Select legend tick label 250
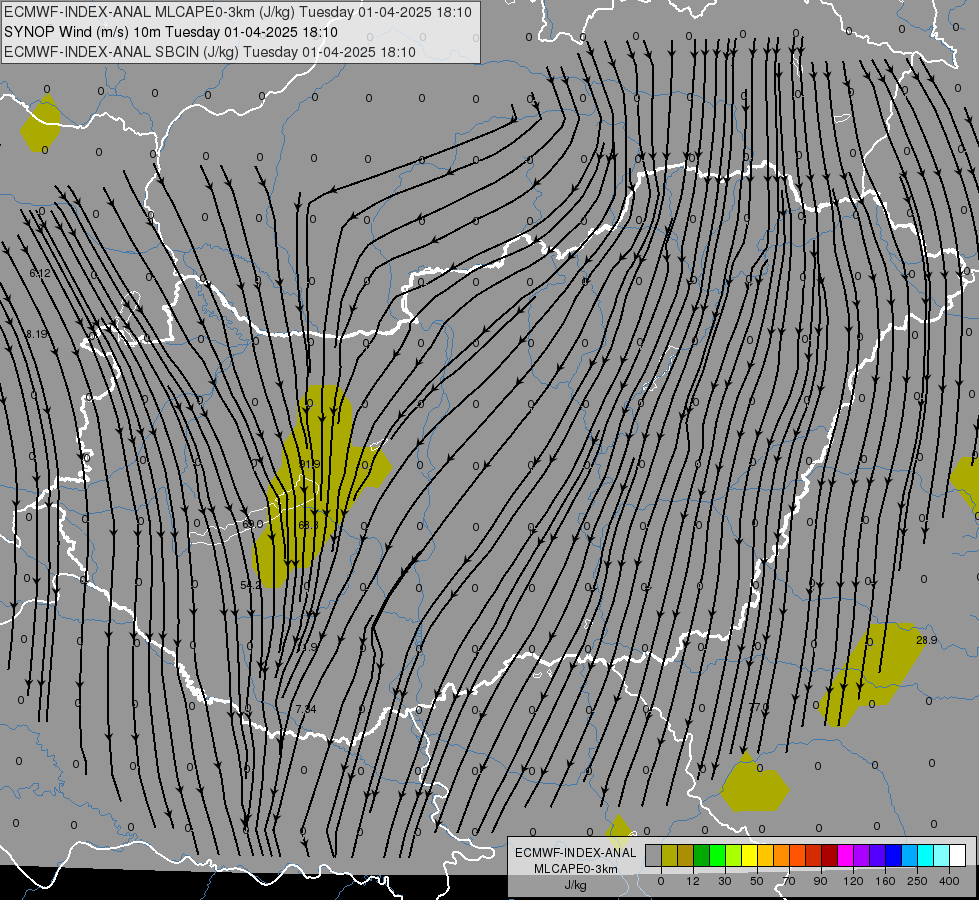 coord(917,881)
